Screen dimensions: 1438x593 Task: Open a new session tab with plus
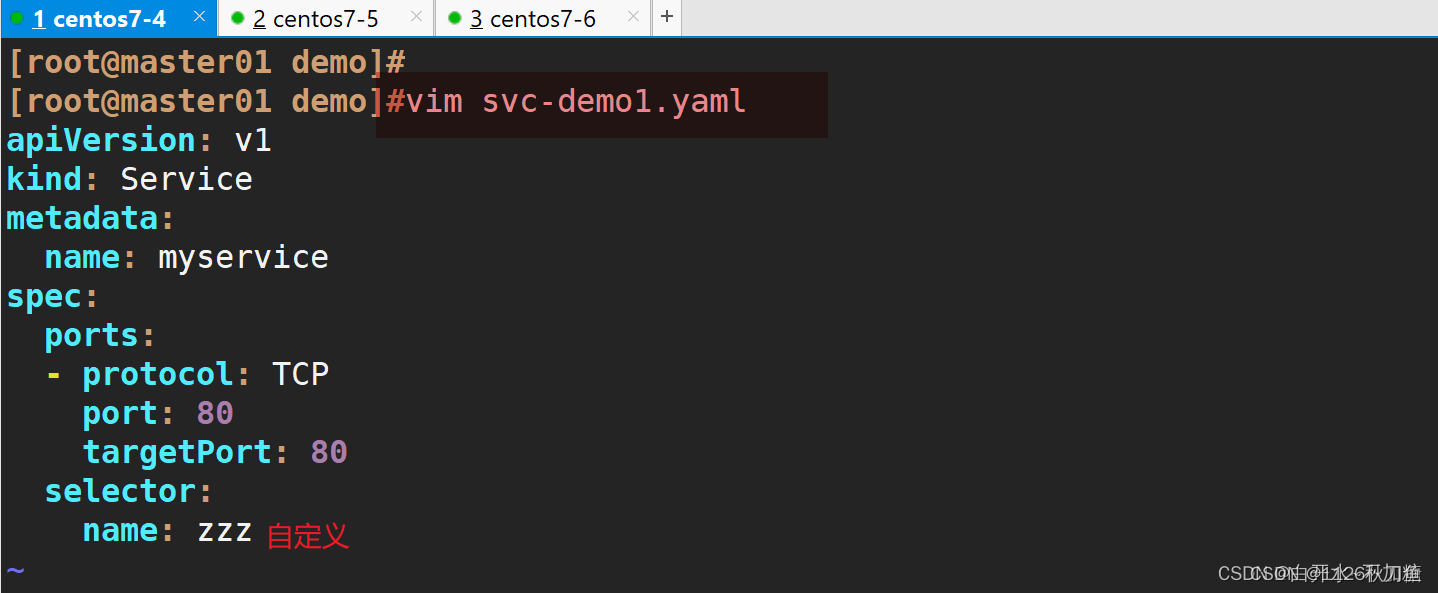pyautogui.click(x=667, y=17)
